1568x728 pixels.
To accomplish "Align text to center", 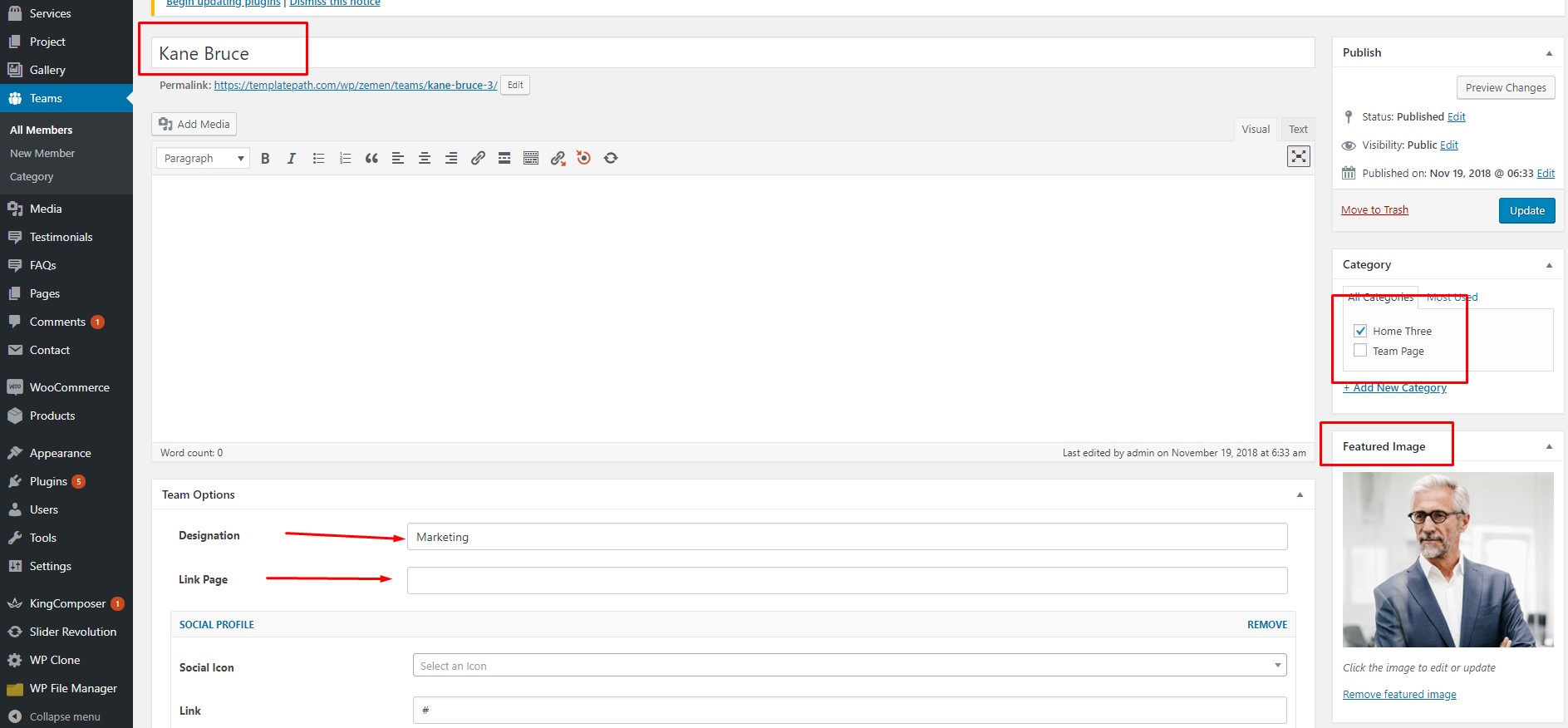I will point(425,159).
